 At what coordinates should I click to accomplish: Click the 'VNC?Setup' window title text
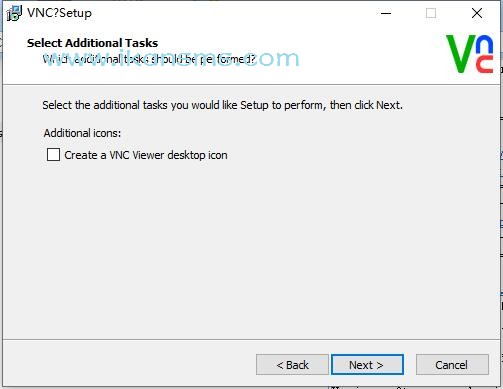59,13
